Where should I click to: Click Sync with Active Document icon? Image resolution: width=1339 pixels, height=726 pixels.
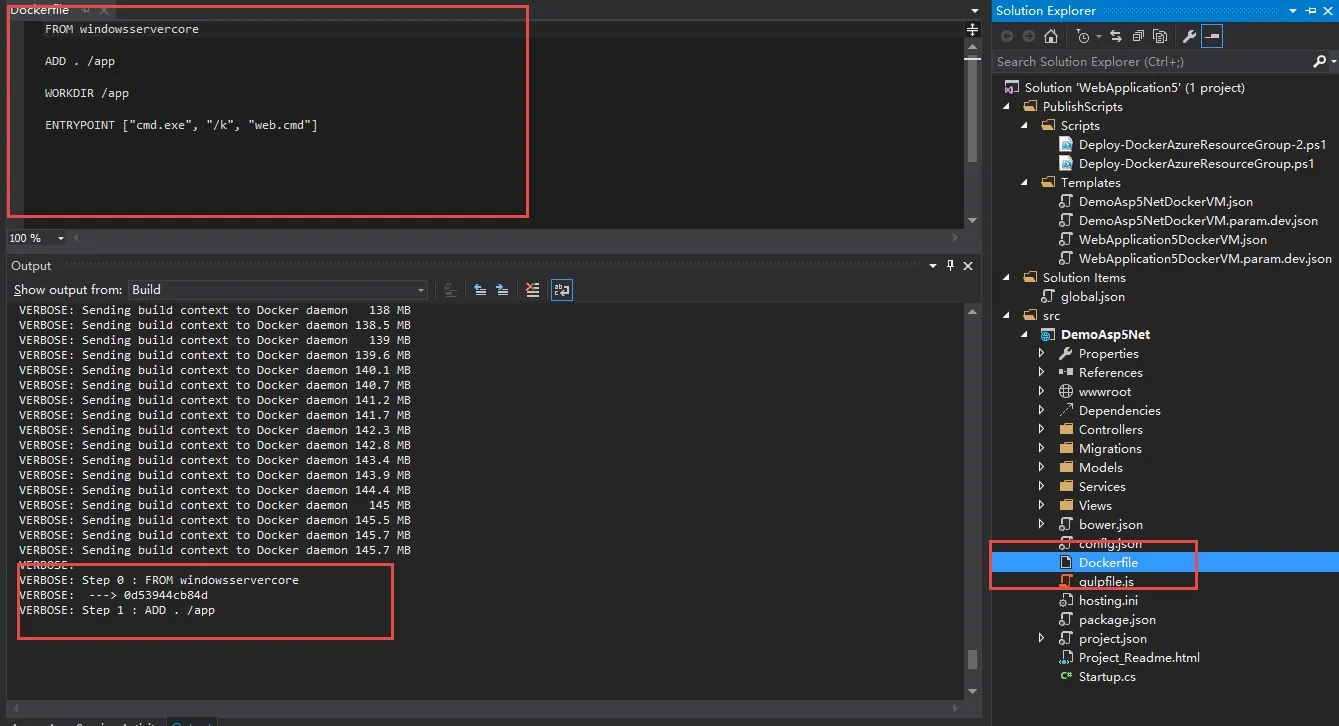point(1116,37)
